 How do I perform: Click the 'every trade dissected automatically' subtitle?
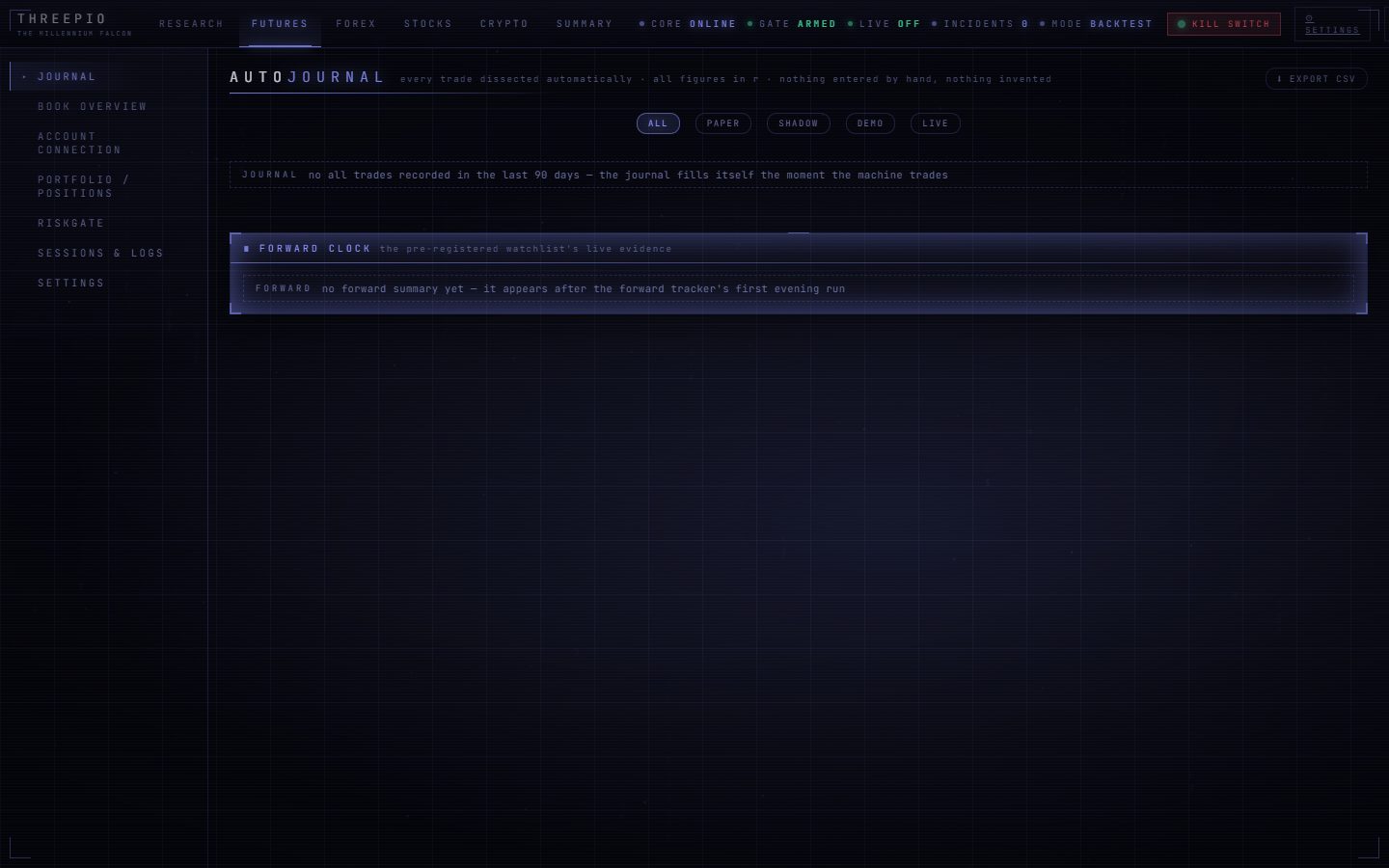point(725,79)
